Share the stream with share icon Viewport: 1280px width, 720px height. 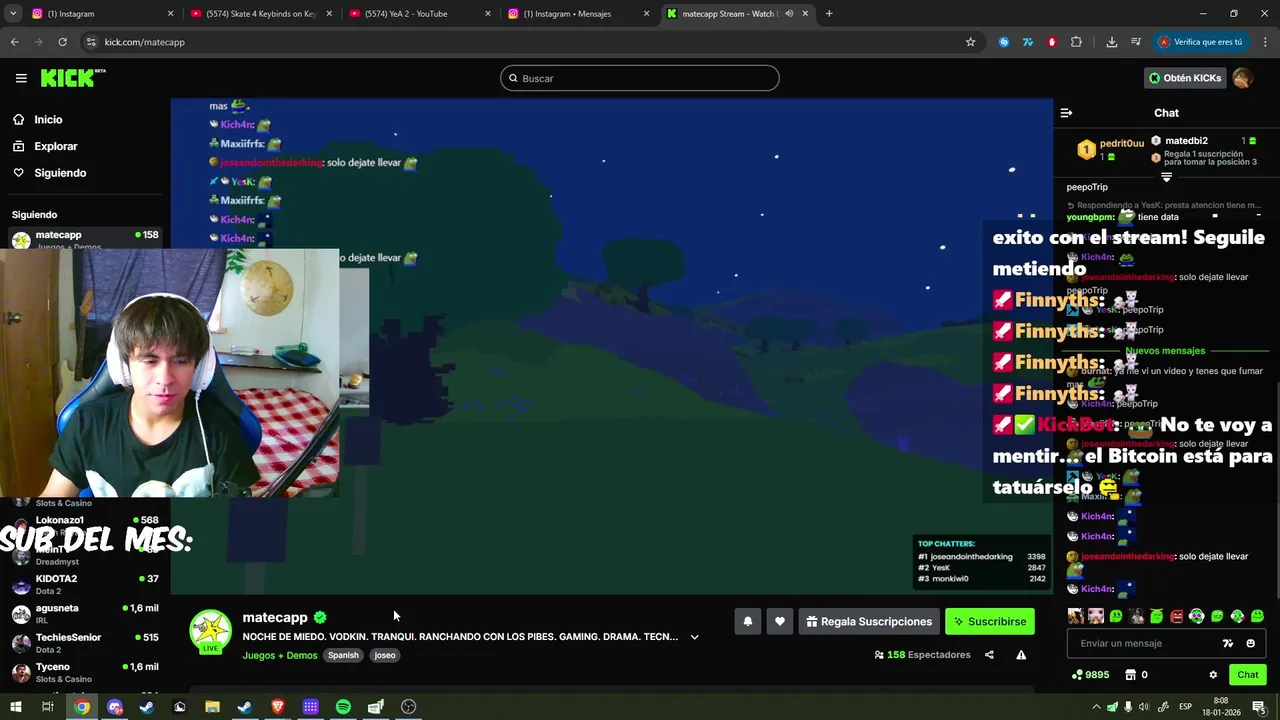tap(989, 655)
